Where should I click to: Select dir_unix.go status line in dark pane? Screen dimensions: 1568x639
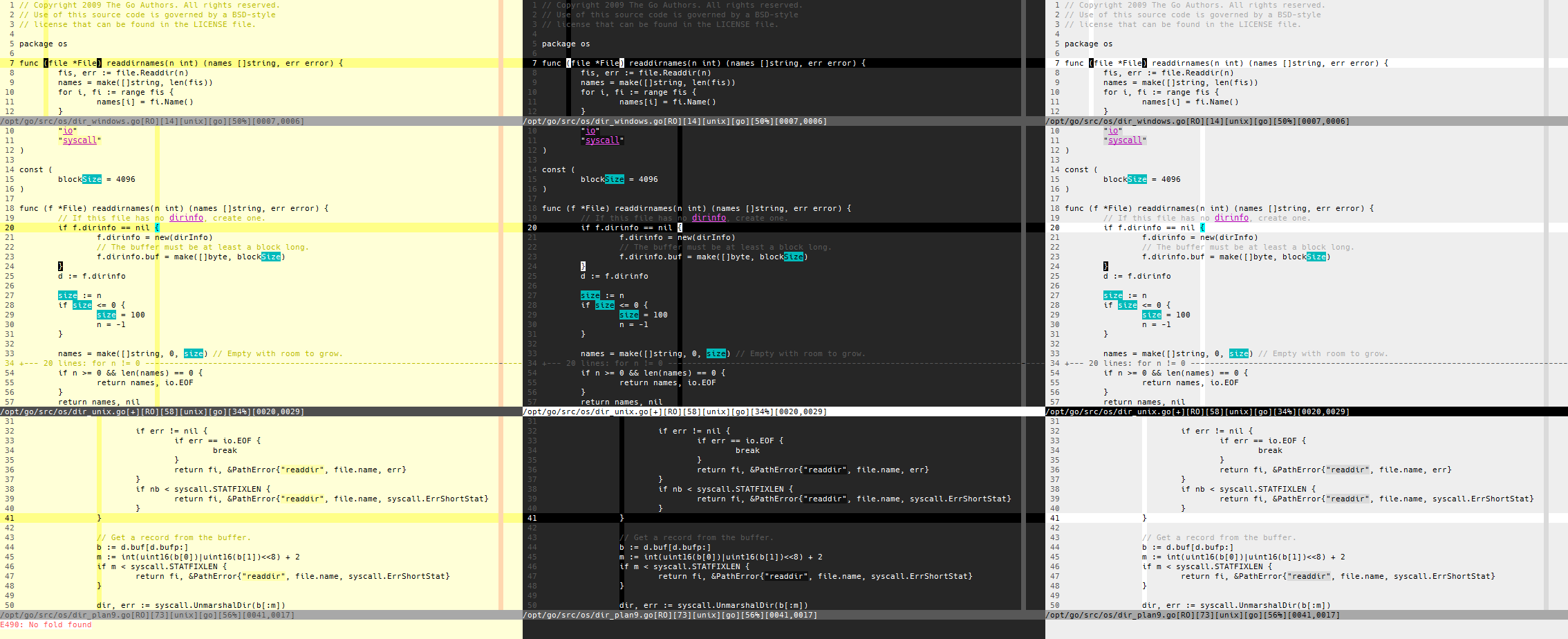tap(784, 411)
